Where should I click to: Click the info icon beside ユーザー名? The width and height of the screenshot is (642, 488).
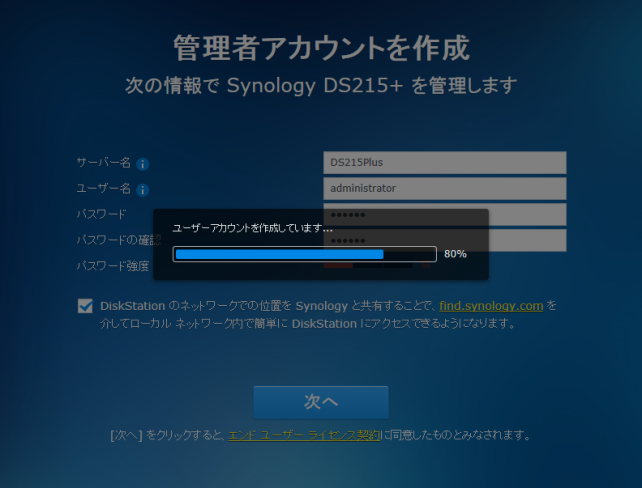click(142, 190)
